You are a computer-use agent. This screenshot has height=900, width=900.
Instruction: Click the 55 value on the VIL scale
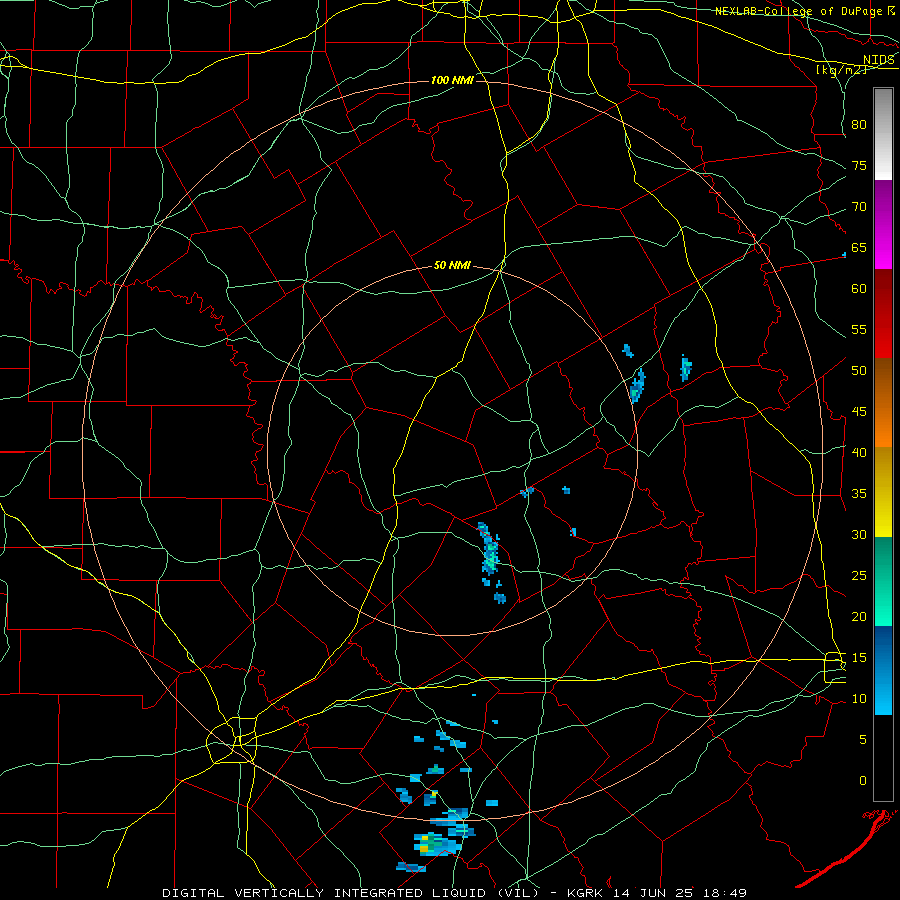[x=859, y=329]
